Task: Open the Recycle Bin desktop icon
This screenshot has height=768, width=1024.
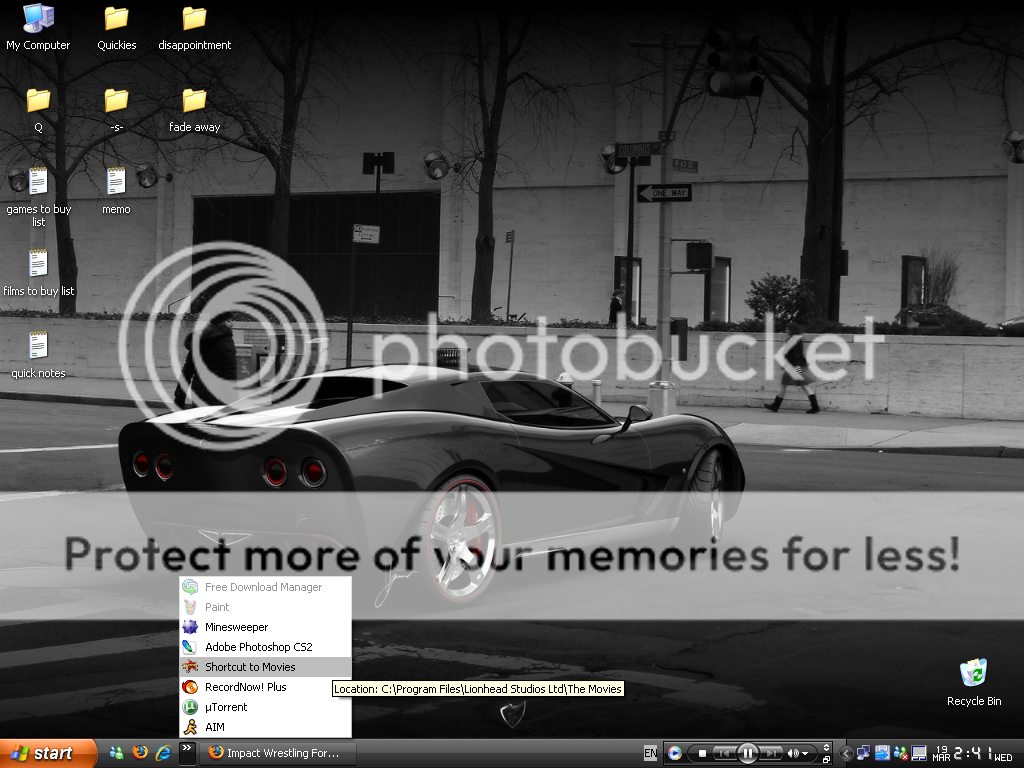Action: [973, 675]
